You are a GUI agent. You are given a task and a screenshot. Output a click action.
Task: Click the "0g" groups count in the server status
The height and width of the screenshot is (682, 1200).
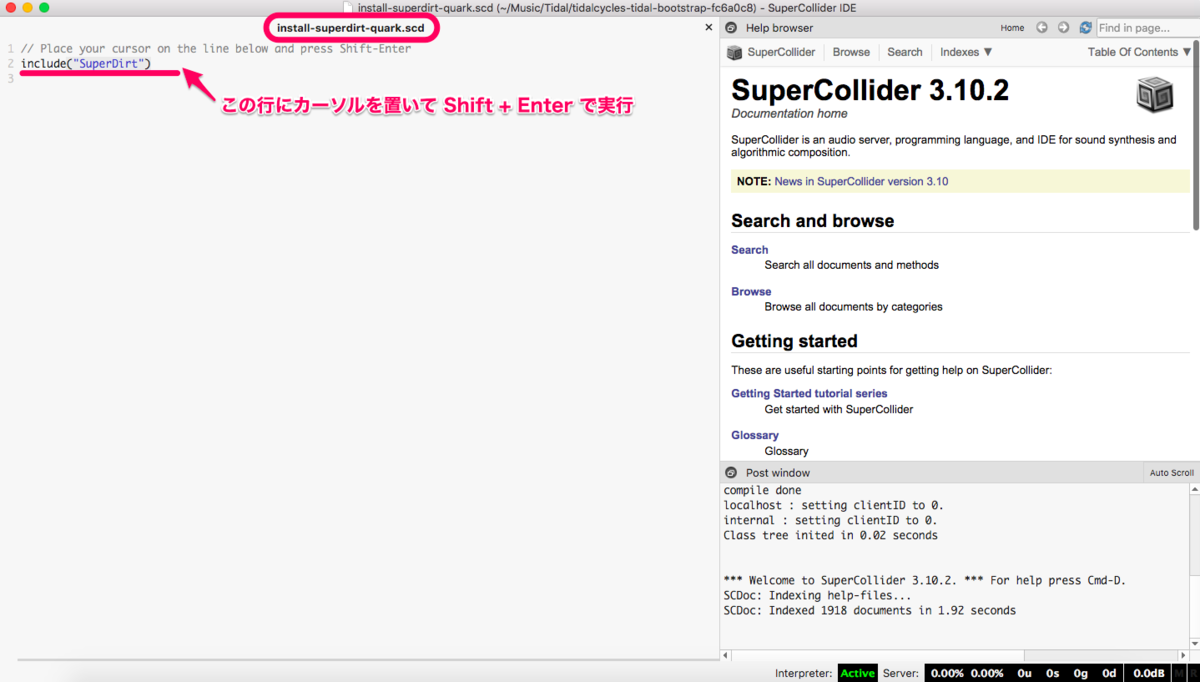[1080, 673]
